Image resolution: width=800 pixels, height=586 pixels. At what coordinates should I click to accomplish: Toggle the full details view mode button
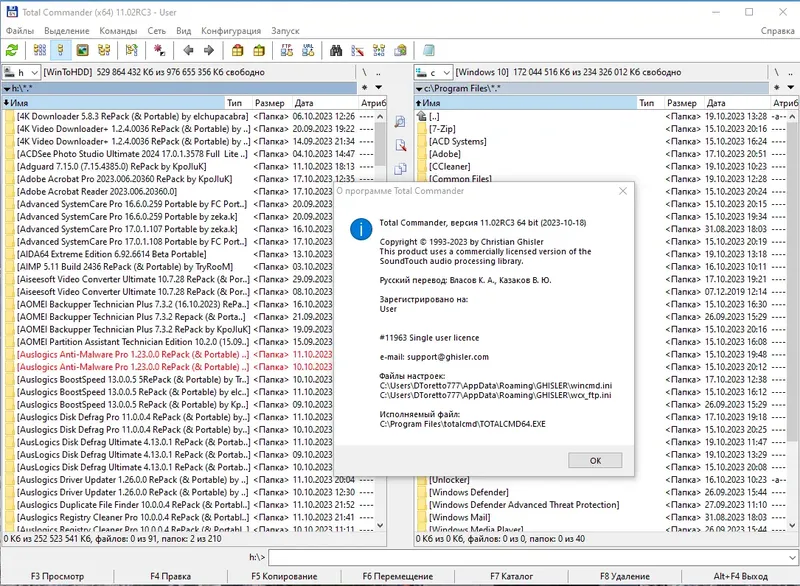tap(61, 50)
